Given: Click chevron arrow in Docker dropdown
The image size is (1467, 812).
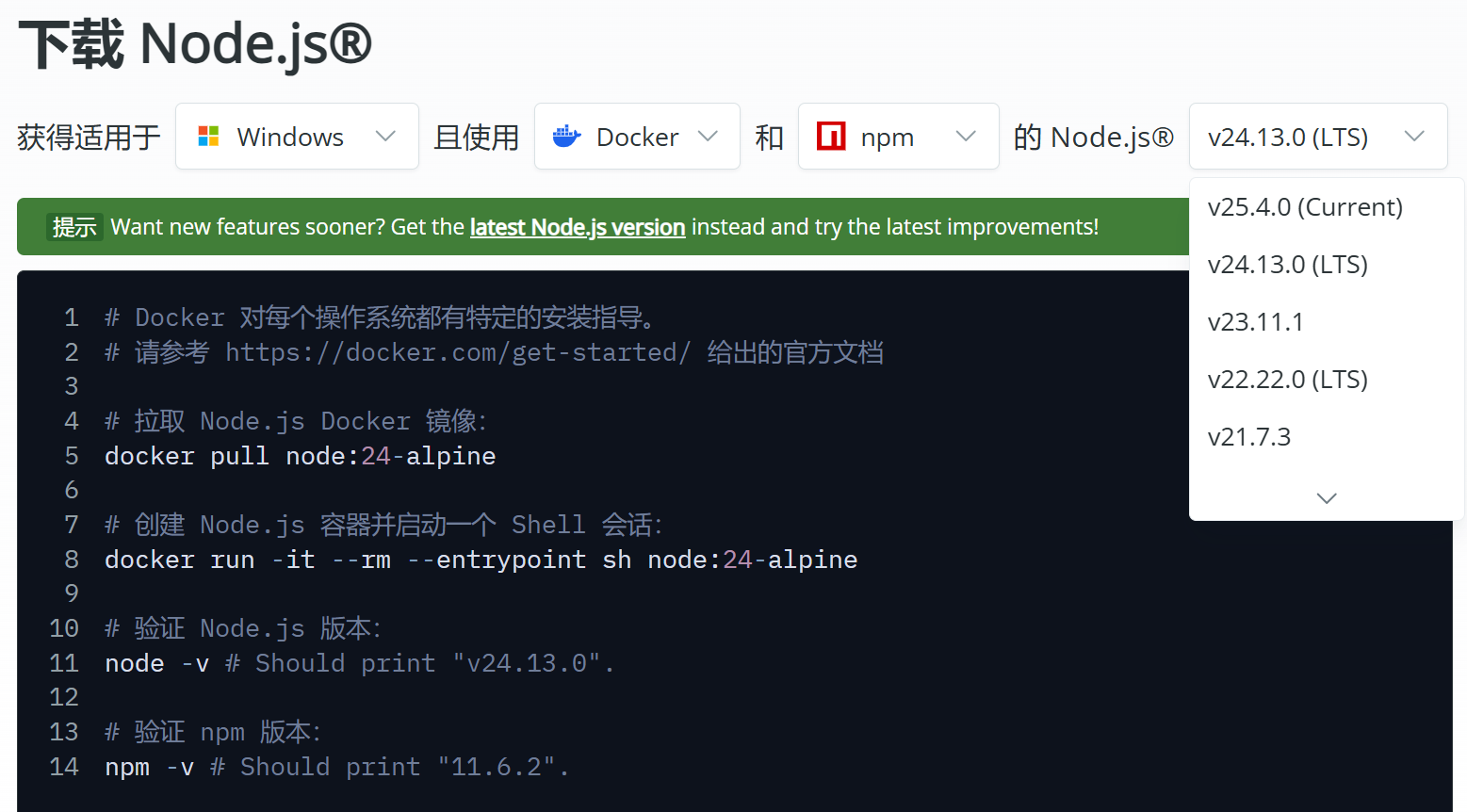Looking at the screenshot, I should (x=708, y=137).
